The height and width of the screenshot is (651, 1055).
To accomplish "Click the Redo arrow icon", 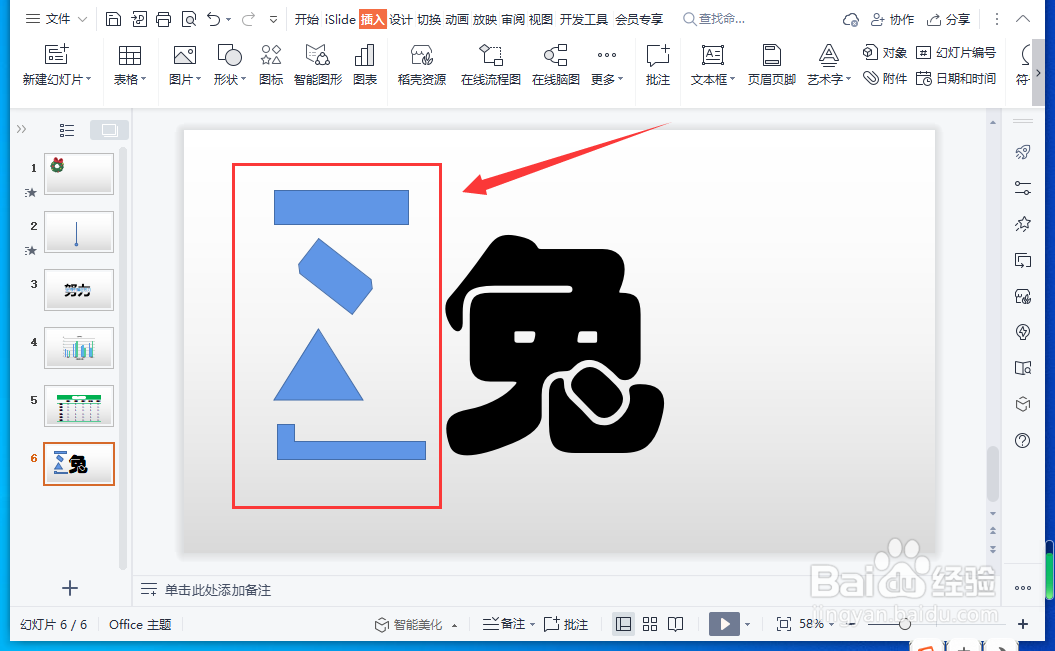I will coord(248,19).
